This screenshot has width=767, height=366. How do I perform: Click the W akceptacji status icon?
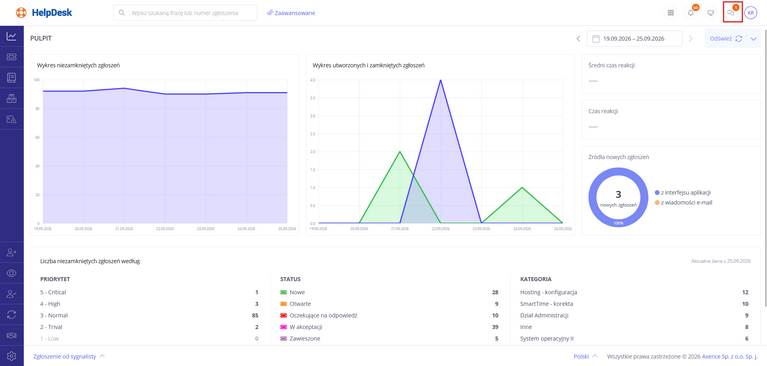[284, 327]
